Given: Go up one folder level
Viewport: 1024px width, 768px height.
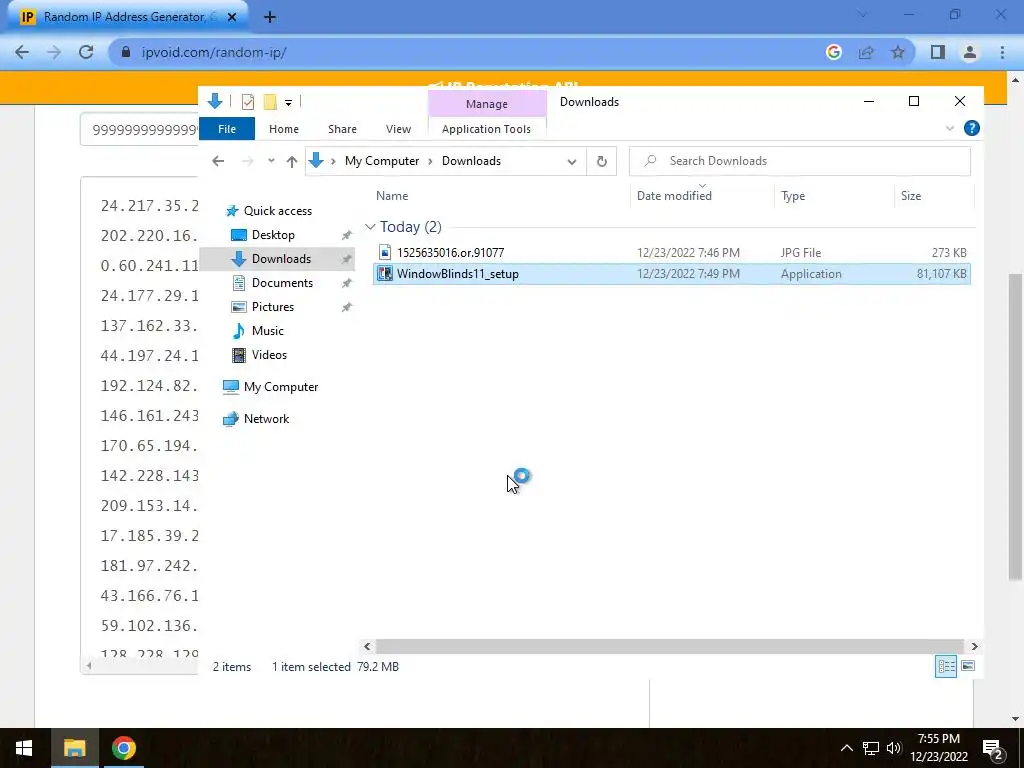Looking at the screenshot, I should coord(292,161).
